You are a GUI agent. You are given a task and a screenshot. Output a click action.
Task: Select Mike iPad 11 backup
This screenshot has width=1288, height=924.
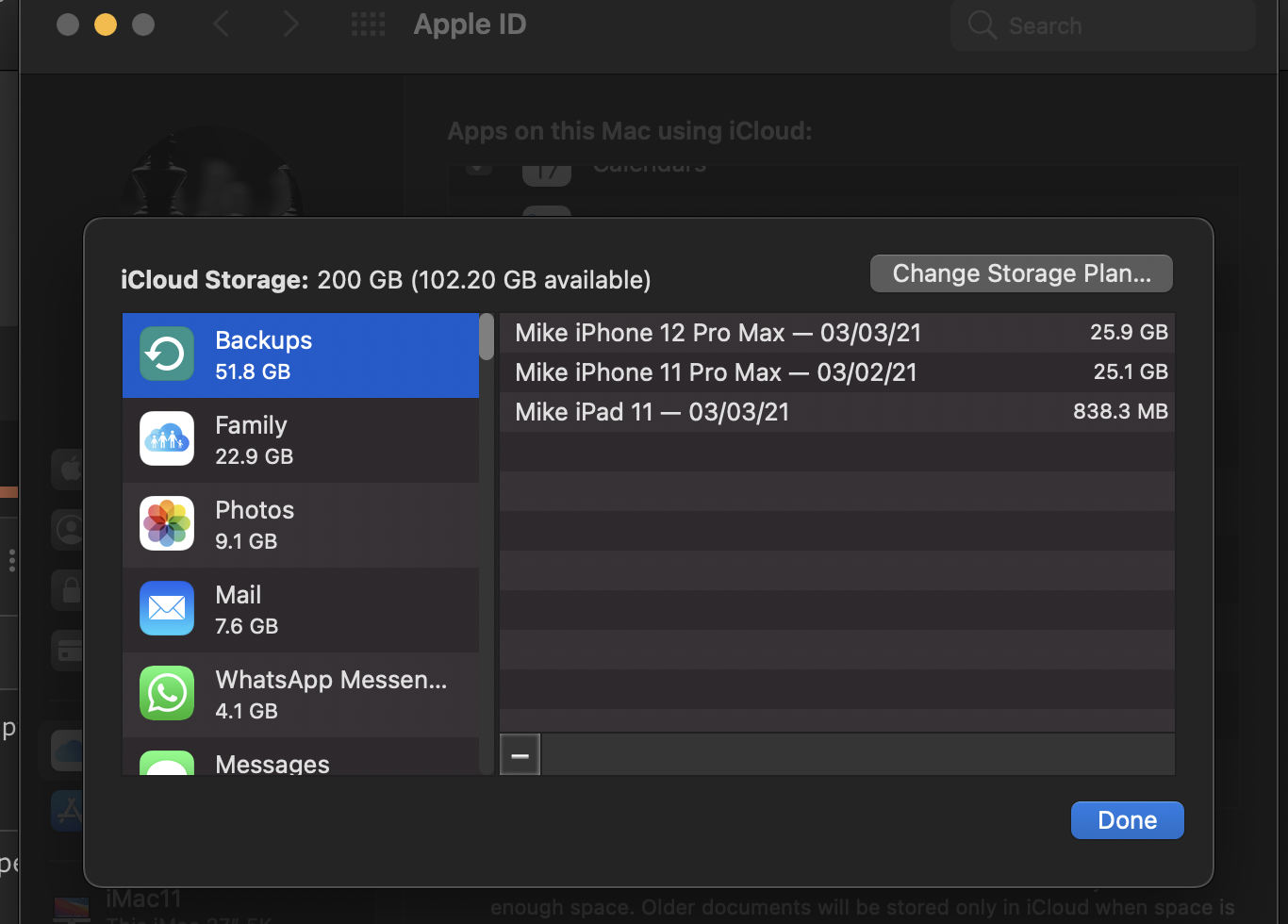tap(837, 412)
